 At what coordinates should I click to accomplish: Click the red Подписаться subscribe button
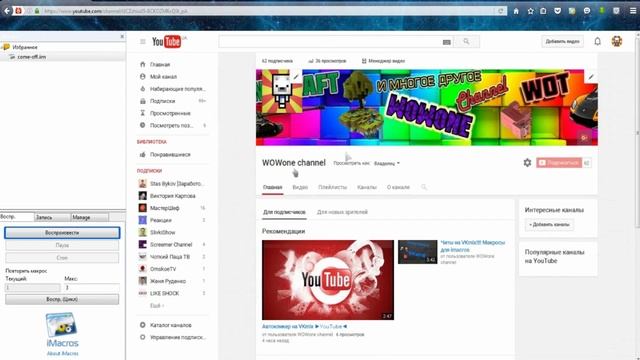559,162
